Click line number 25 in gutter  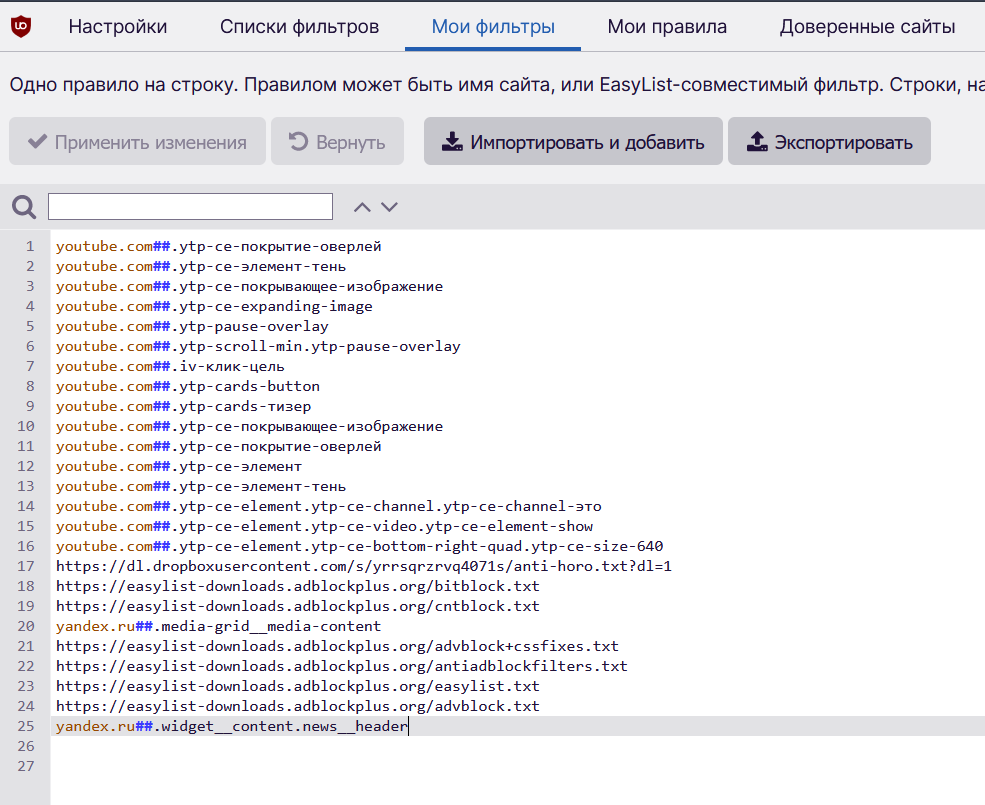[26, 726]
